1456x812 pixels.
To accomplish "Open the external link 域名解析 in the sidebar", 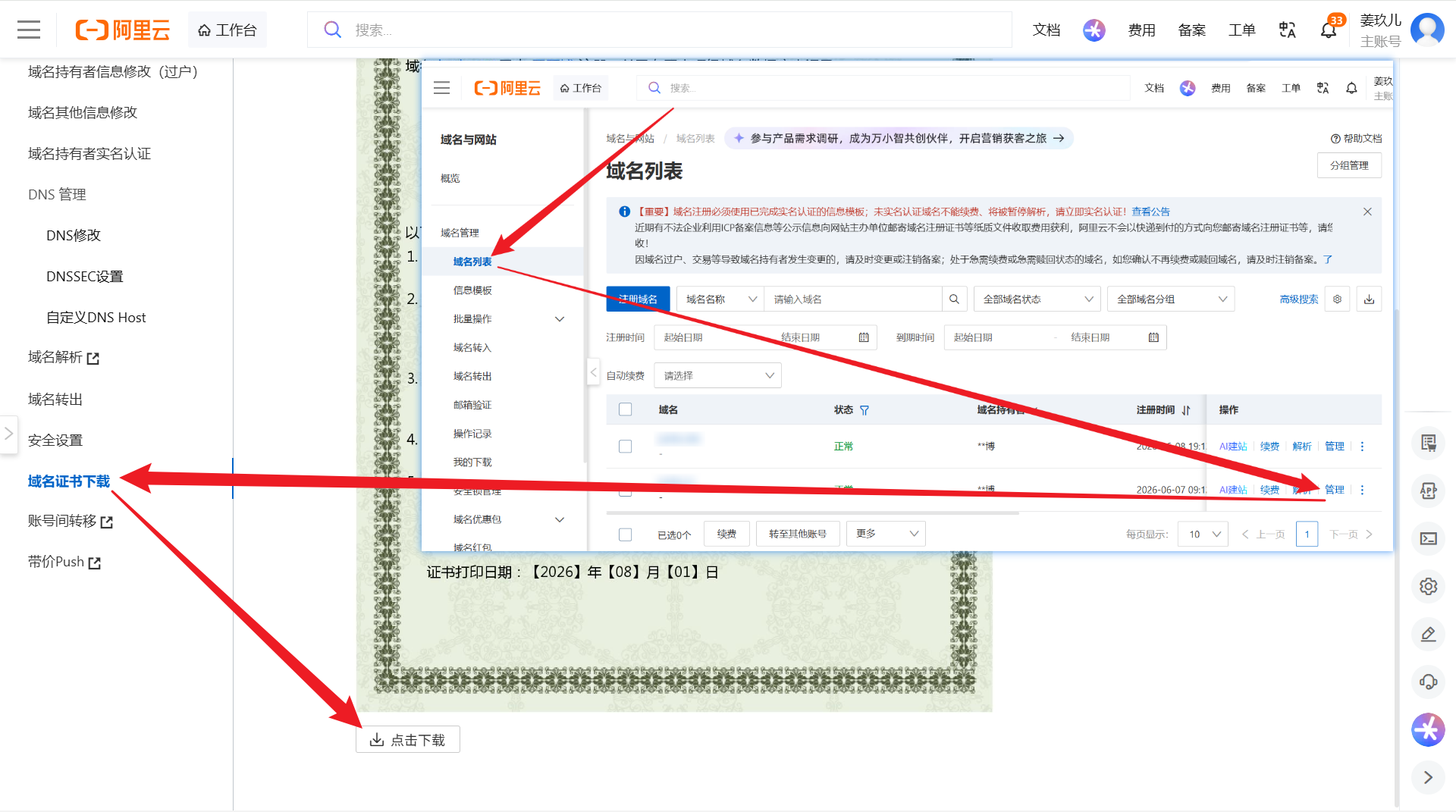I will [64, 357].
